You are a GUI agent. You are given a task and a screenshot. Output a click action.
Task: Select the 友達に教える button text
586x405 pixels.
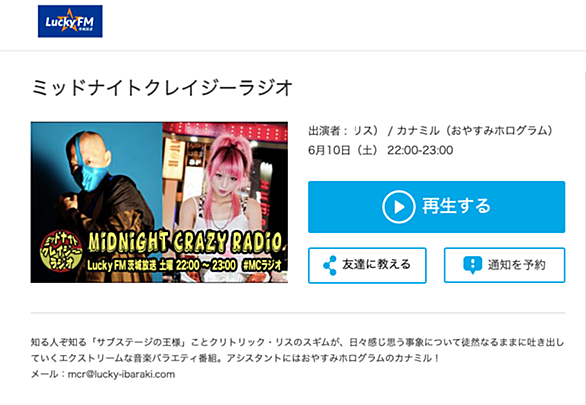(376, 265)
